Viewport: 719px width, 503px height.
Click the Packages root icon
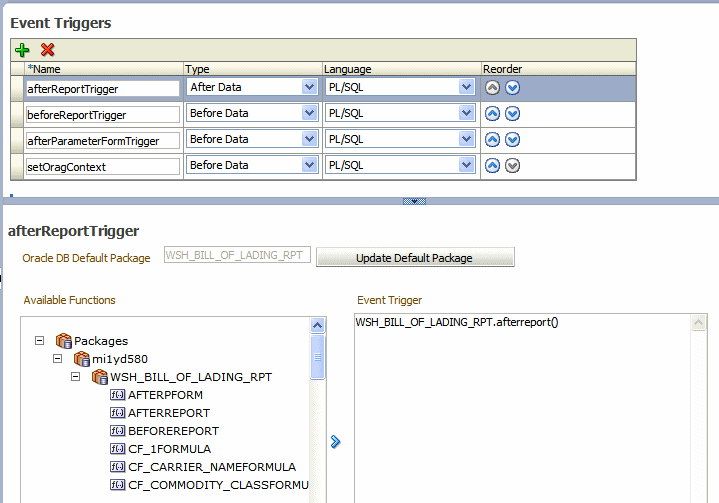point(64,341)
